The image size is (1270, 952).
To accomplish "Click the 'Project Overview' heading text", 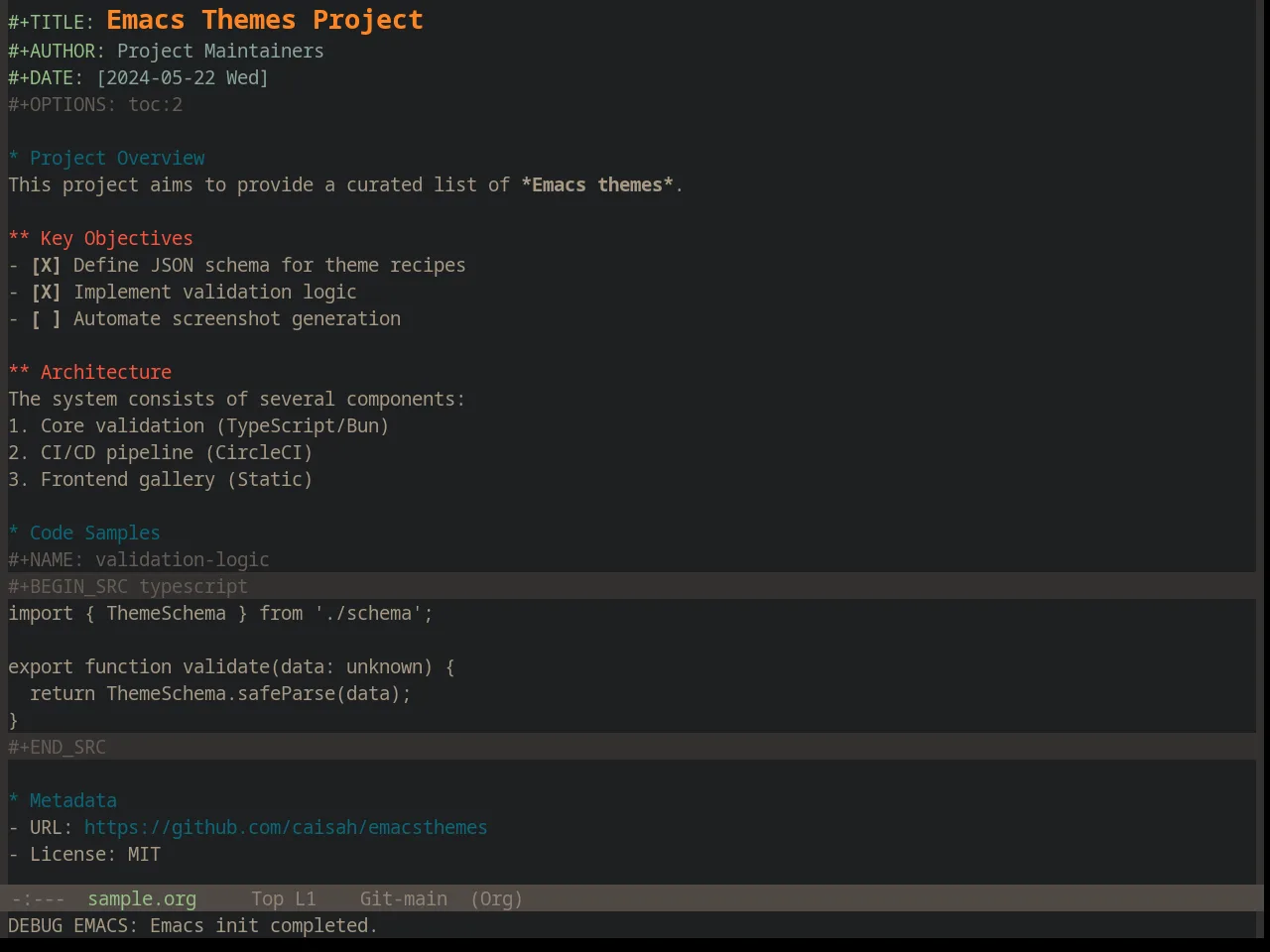I will coord(117,158).
